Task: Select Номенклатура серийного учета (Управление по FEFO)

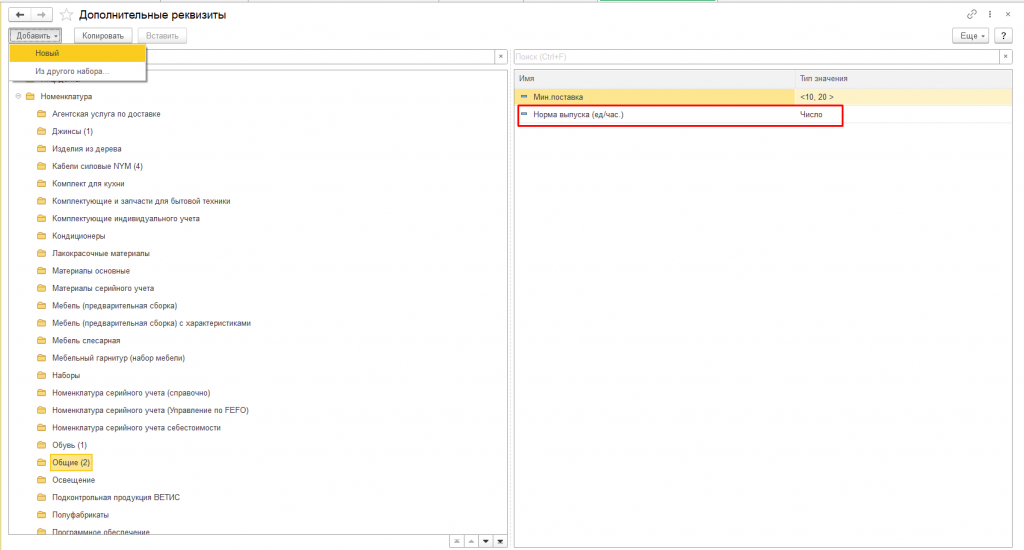Action: coord(150,410)
